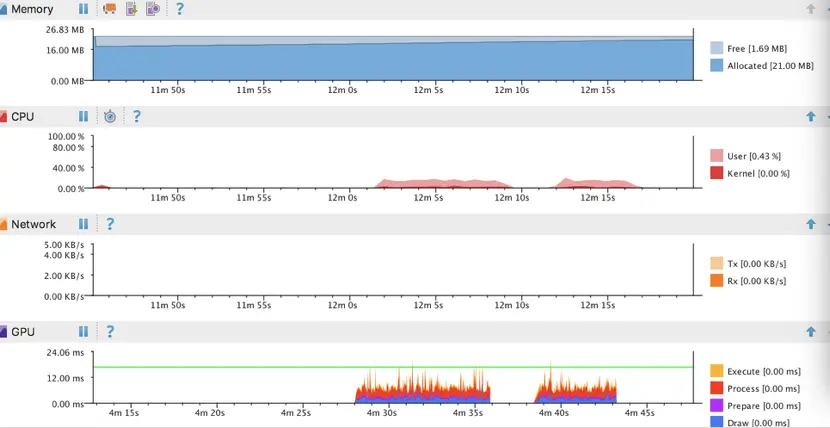Click the 11m 55s label in Memory timeline
The image size is (830, 428).
[x=254, y=90]
